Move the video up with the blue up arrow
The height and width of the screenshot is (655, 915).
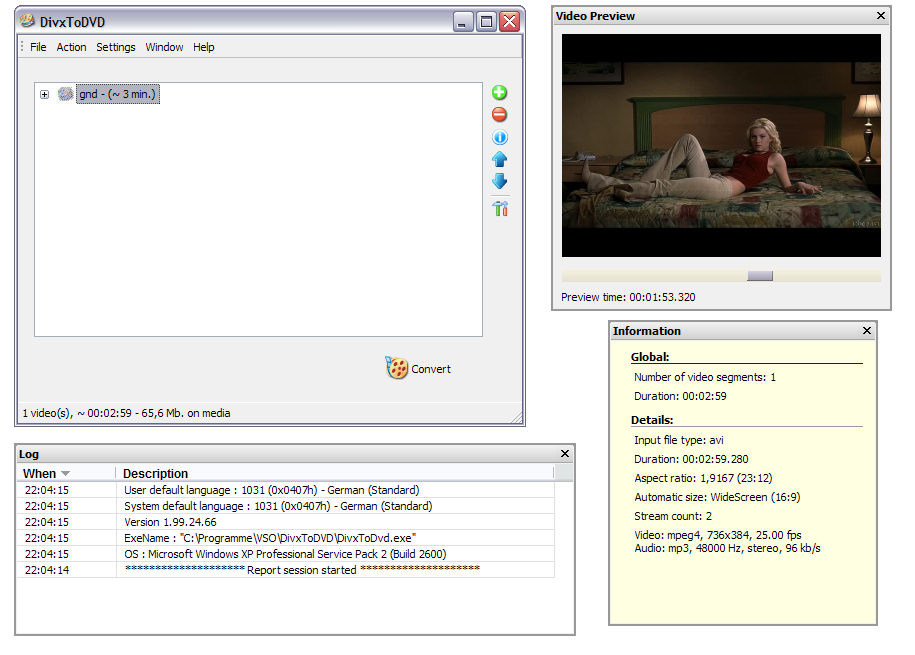point(500,159)
